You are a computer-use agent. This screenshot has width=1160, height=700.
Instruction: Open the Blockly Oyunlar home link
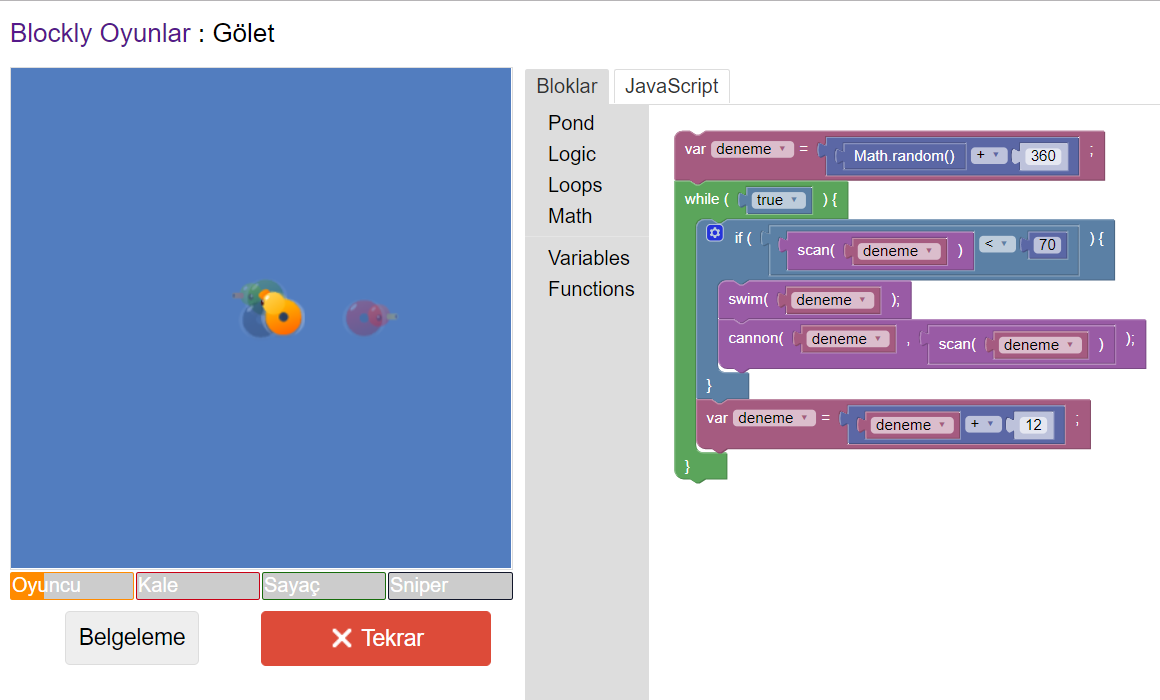pyautogui.click(x=100, y=33)
